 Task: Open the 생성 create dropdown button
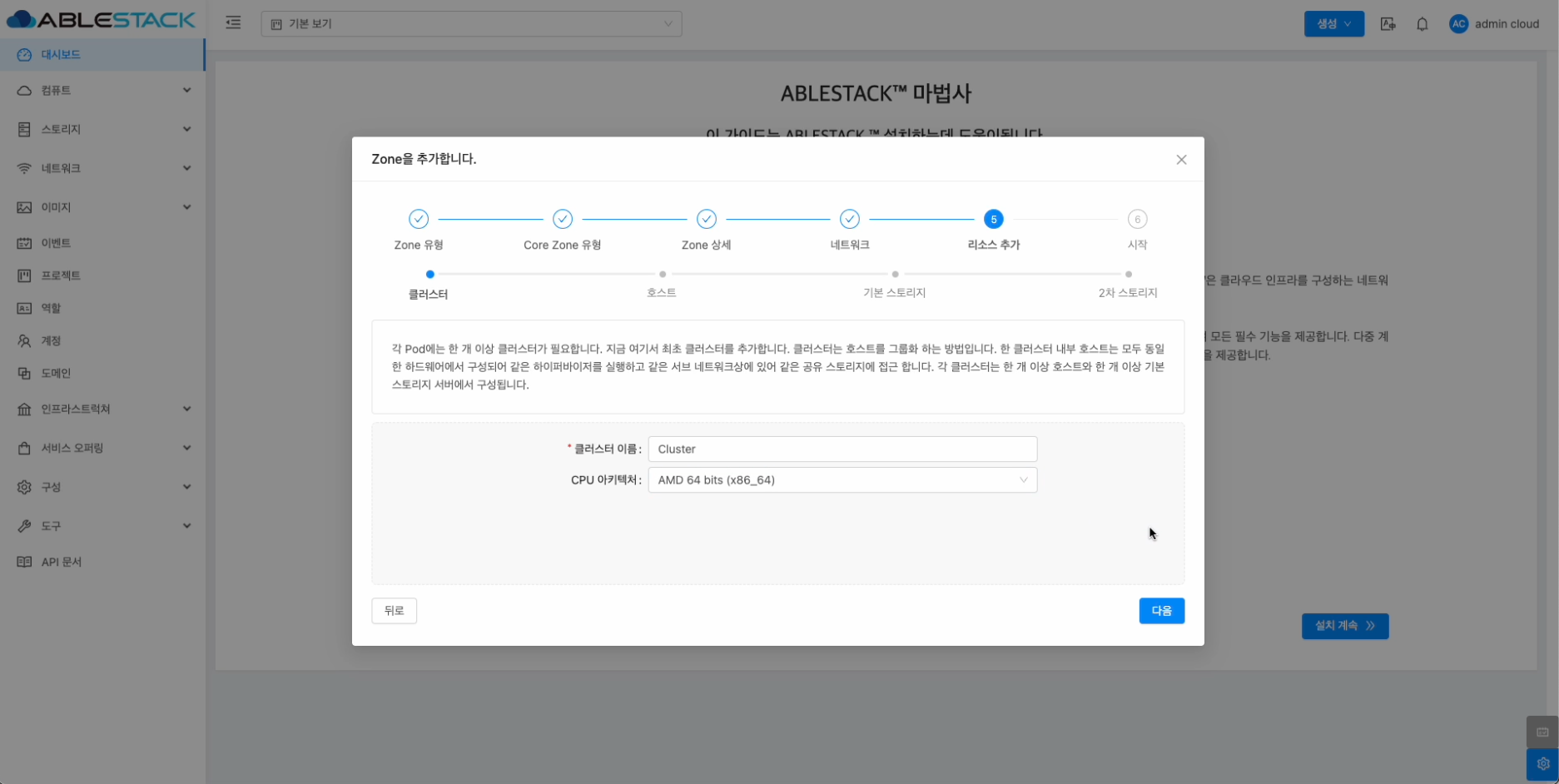coord(1333,24)
